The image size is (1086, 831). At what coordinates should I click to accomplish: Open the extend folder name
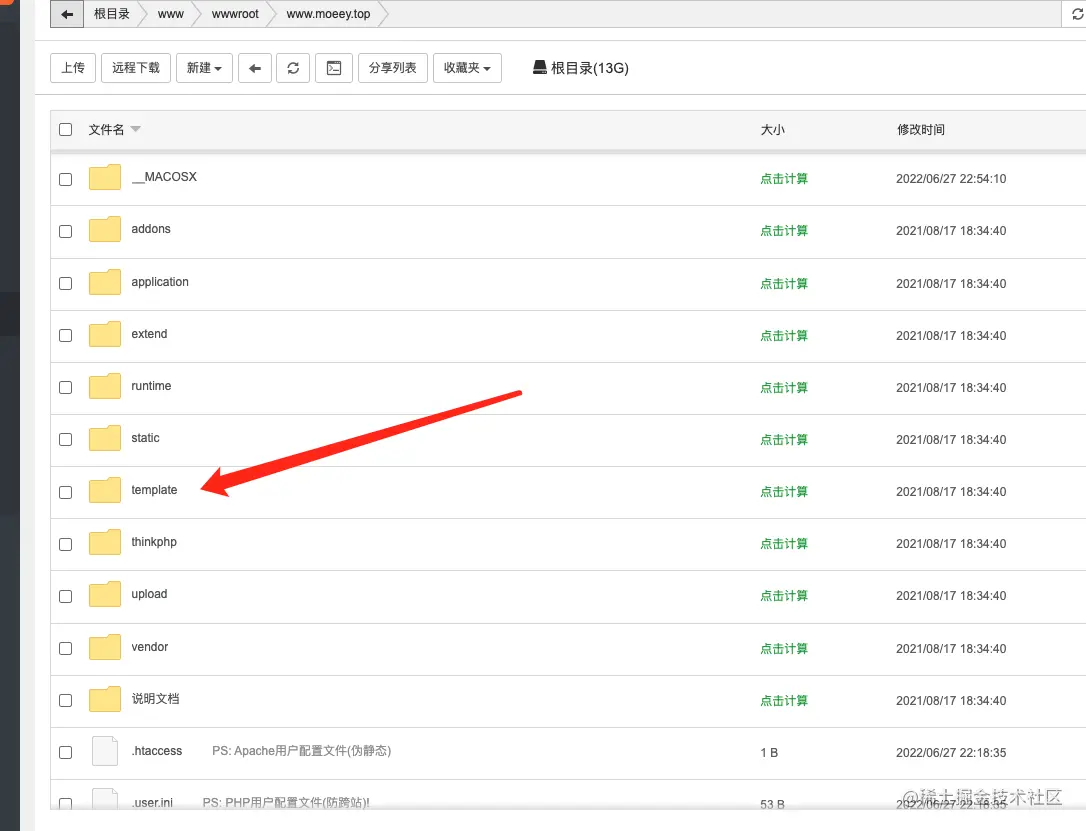click(149, 334)
